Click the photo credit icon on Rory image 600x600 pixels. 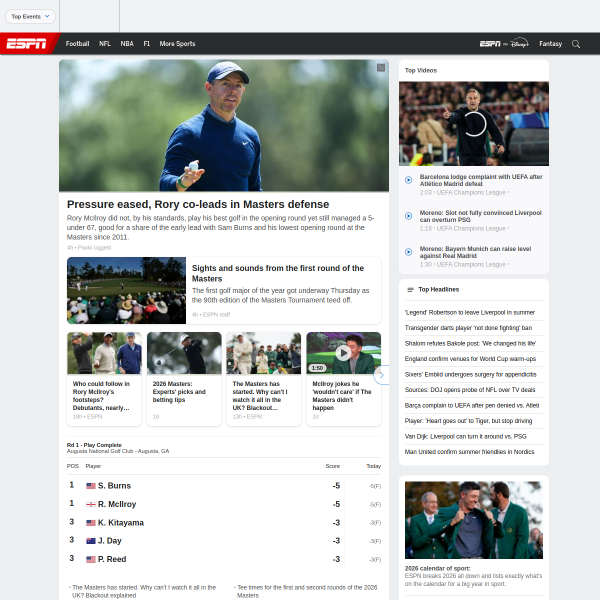tap(381, 68)
